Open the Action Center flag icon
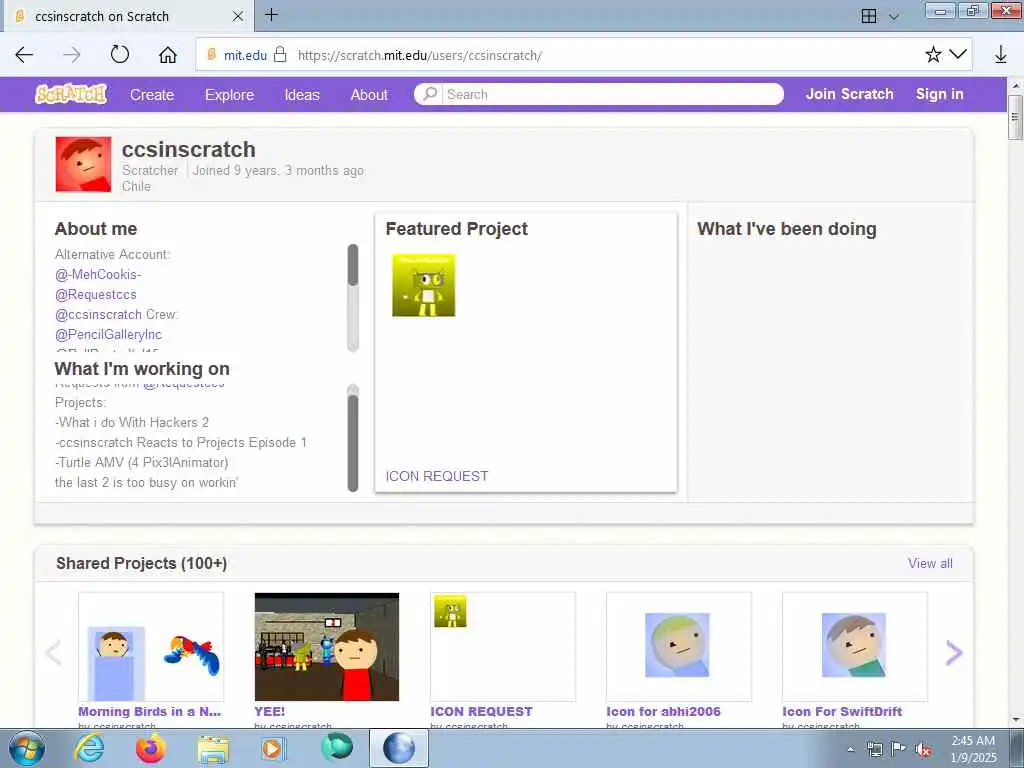This screenshot has height=768, width=1024. (899, 749)
